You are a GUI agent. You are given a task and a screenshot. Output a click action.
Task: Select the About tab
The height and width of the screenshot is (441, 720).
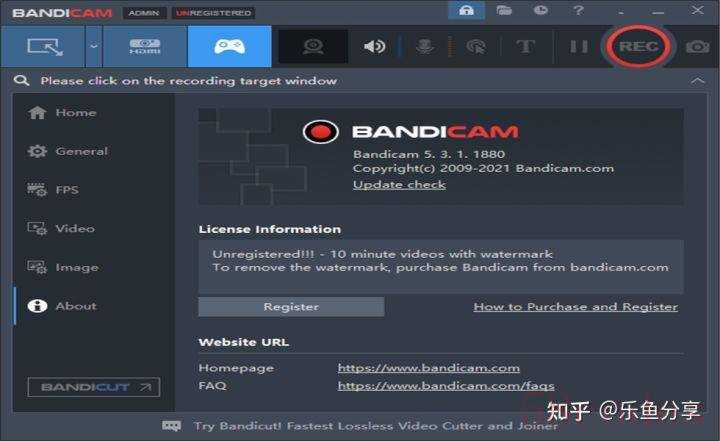pos(62,306)
